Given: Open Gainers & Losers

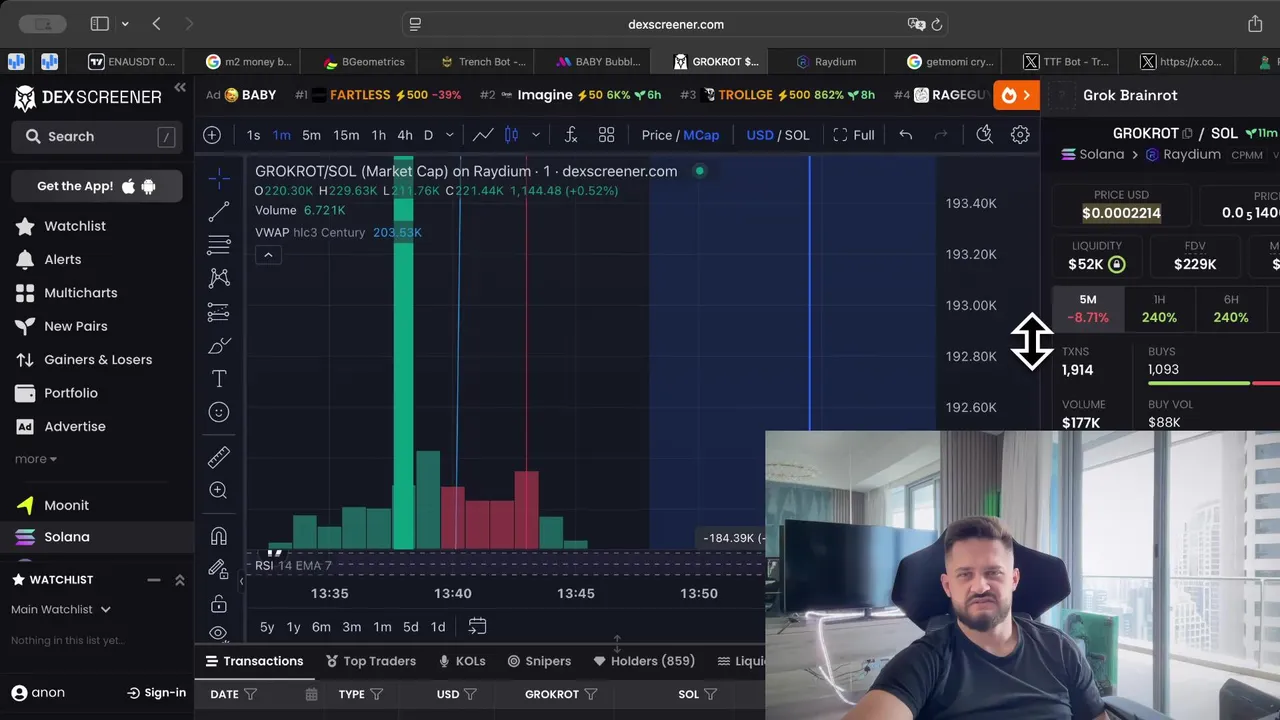Looking at the screenshot, I should point(98,360).
